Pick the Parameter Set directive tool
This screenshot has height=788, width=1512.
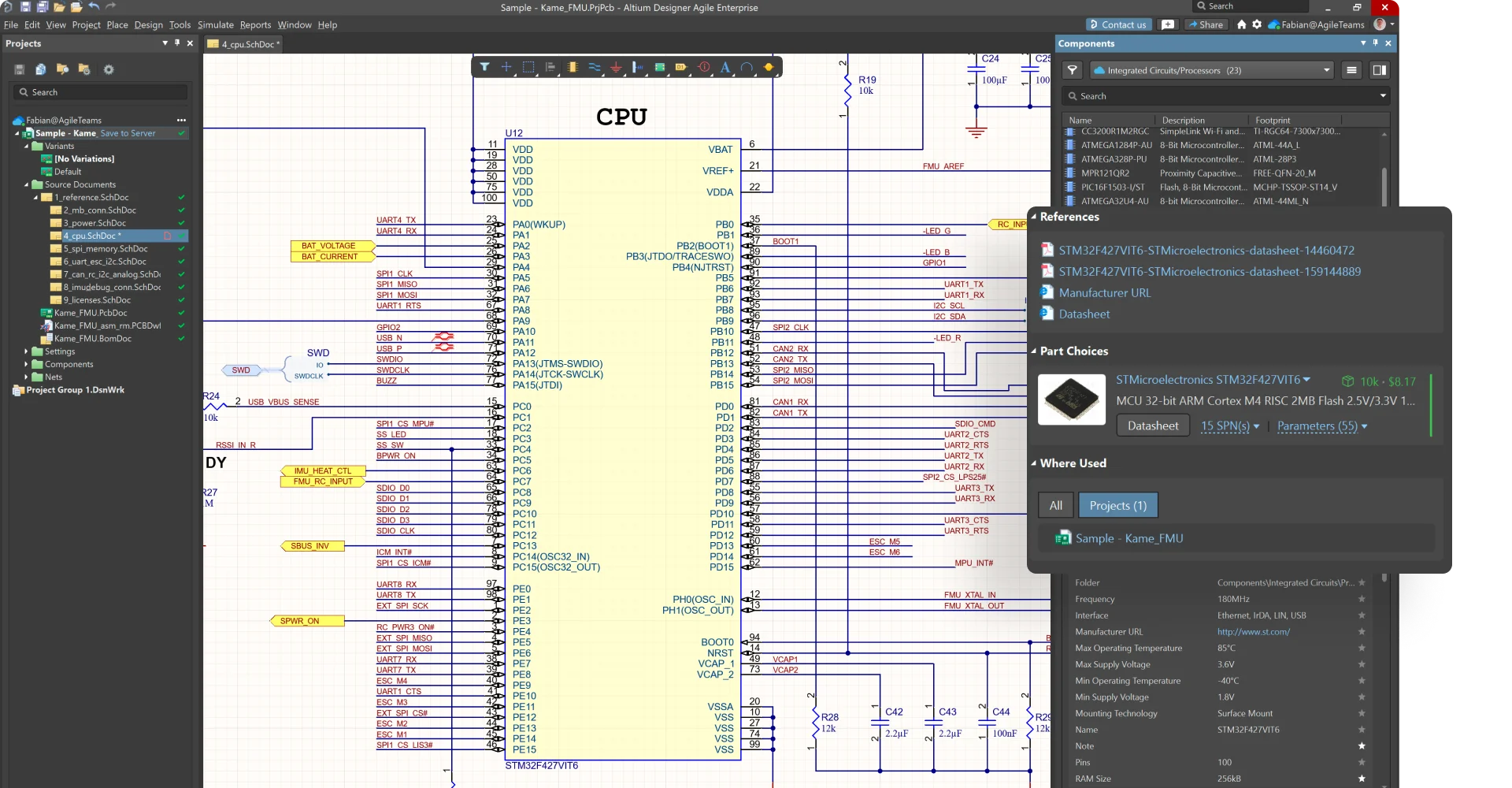click(704, 68)
